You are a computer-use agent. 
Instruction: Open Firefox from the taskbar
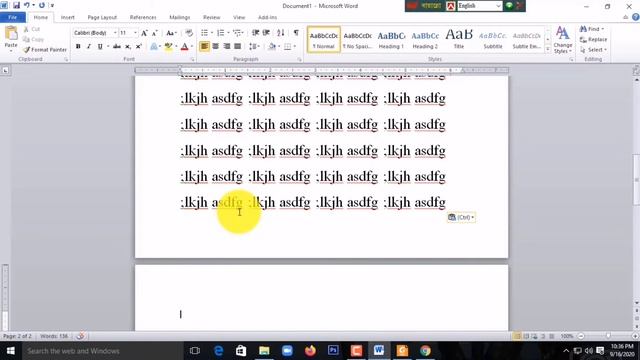tap(310, 351)
